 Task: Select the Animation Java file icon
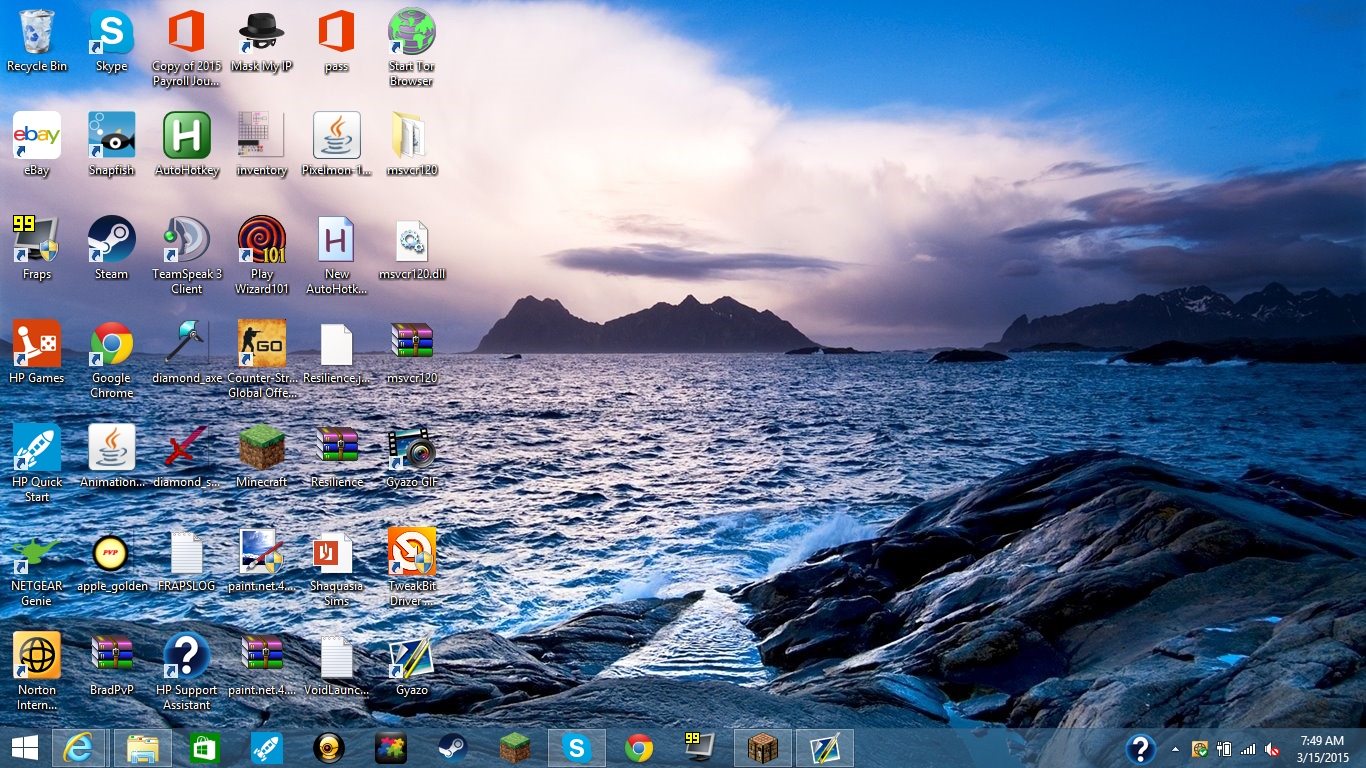(x=112, y=456)
